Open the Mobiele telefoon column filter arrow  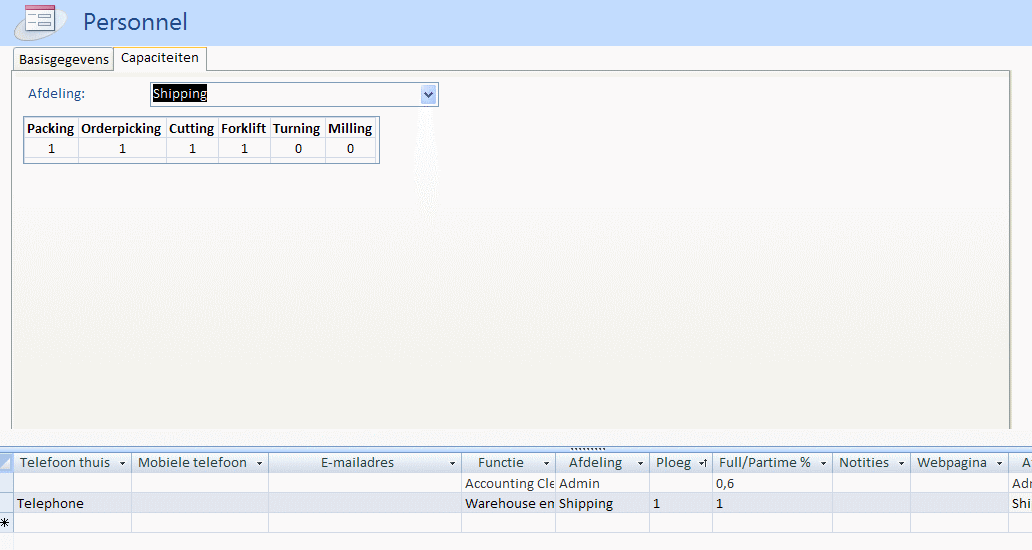pyautogui.click(x=259, y=464)
